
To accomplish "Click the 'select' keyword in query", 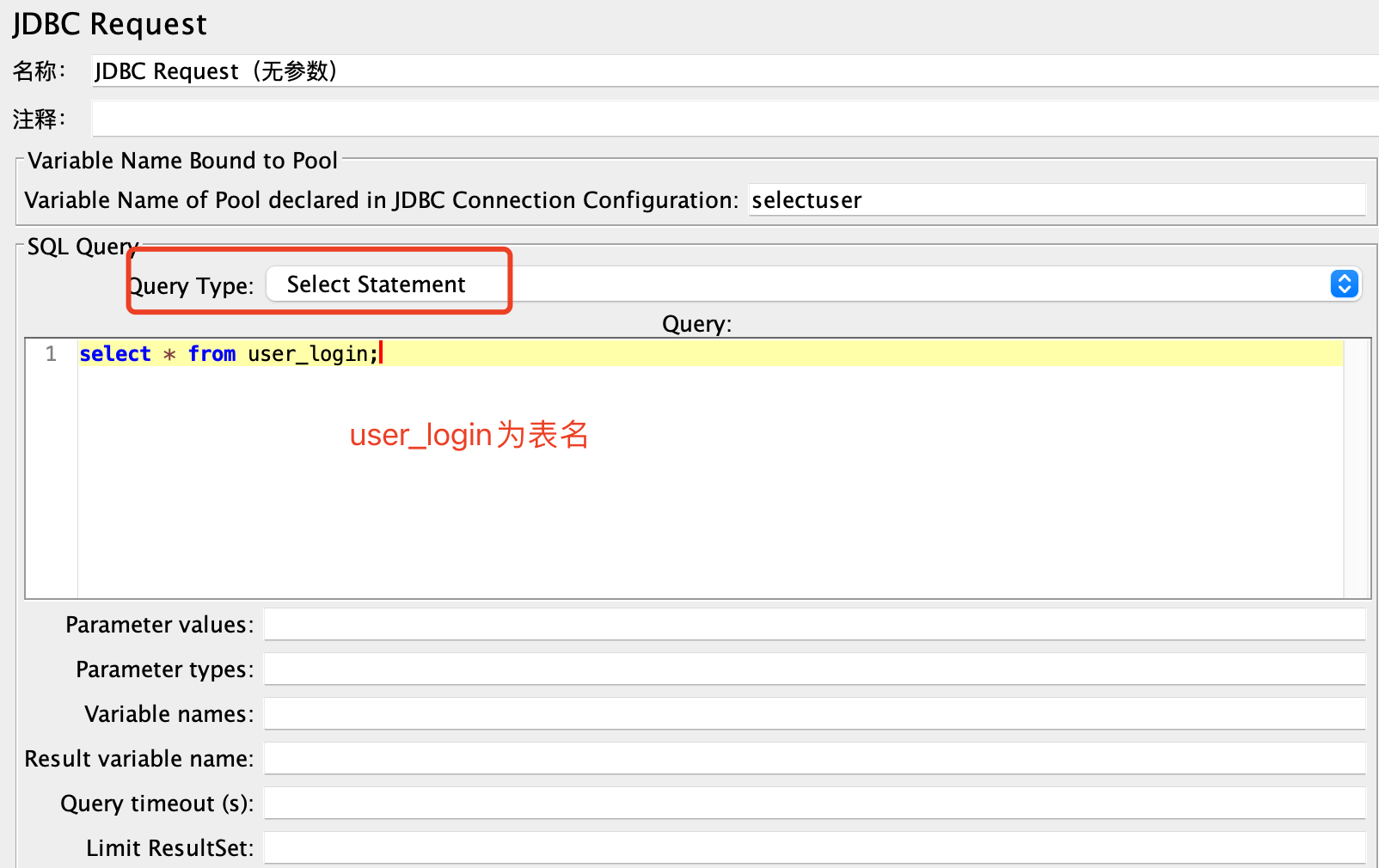I will pos(114,354).
